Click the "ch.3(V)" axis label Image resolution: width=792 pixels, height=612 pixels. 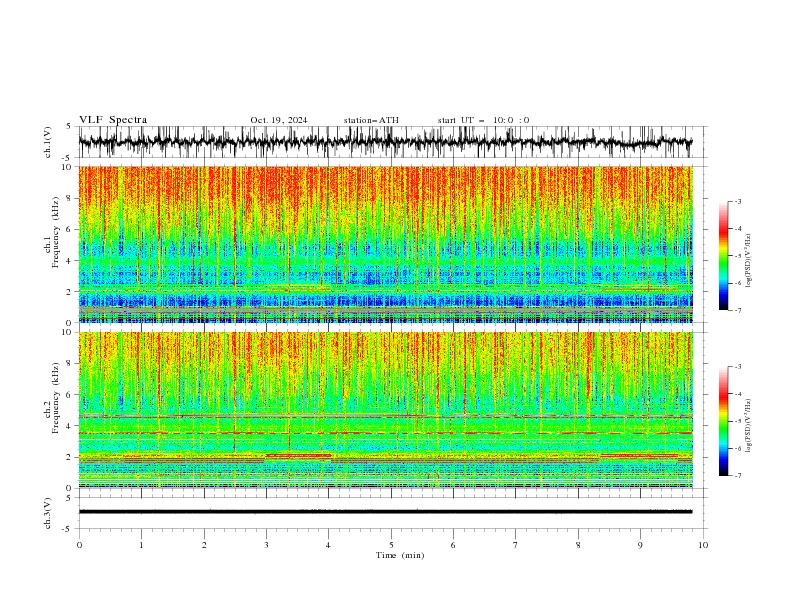tap(48, 513)
